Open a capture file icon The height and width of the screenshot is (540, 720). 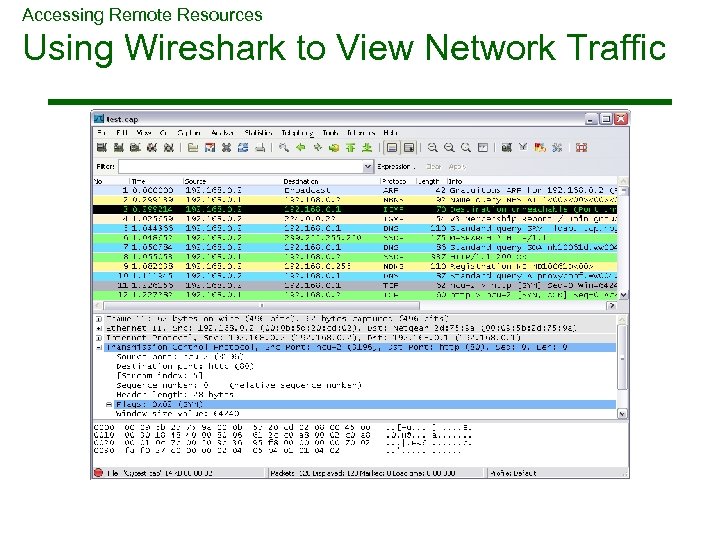click(x=193, y=147)
